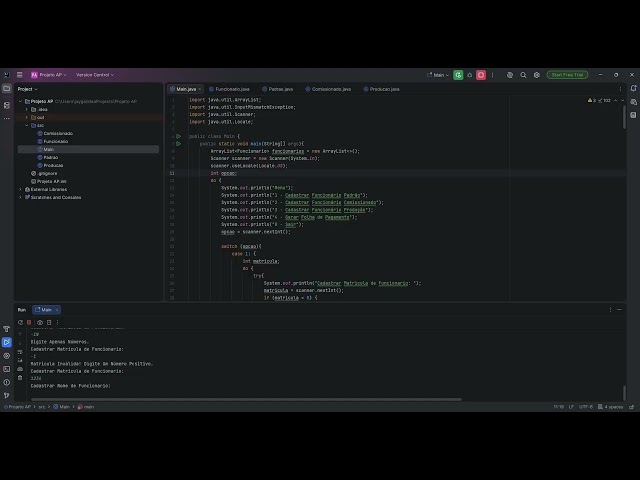Expand the out folder
Viewport: 640px width, 480px height.
click(27, 117)
